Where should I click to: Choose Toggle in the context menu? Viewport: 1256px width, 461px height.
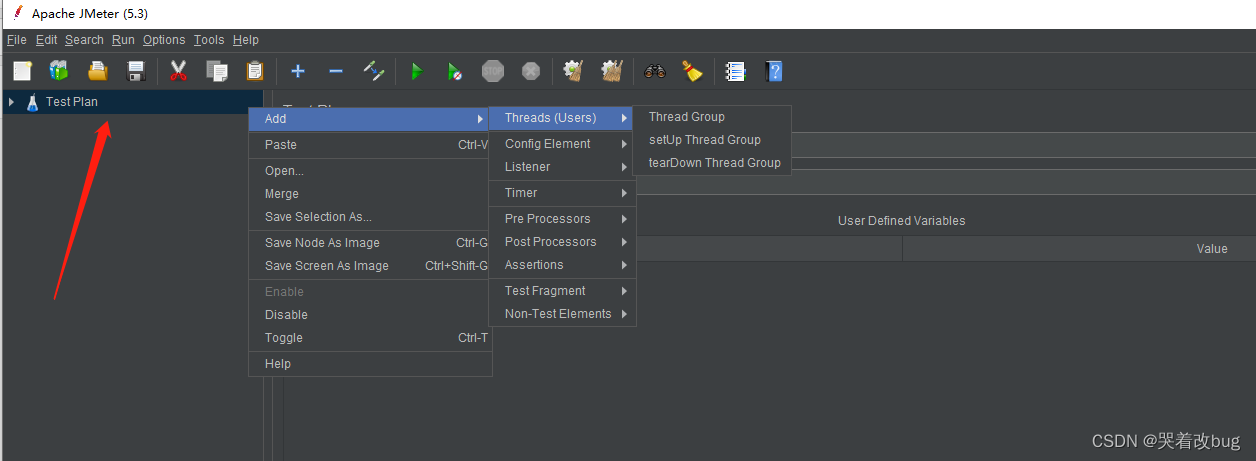pos(370,338)
